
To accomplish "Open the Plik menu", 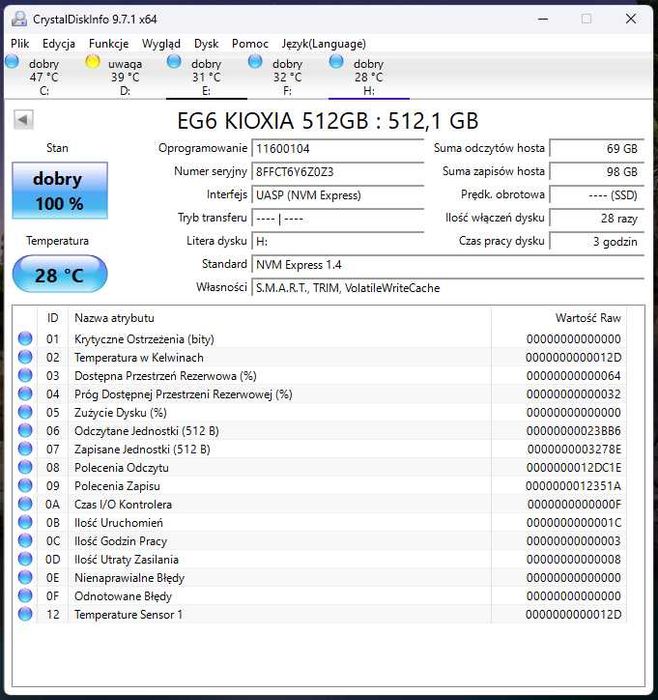I will (x=20, y=44).
